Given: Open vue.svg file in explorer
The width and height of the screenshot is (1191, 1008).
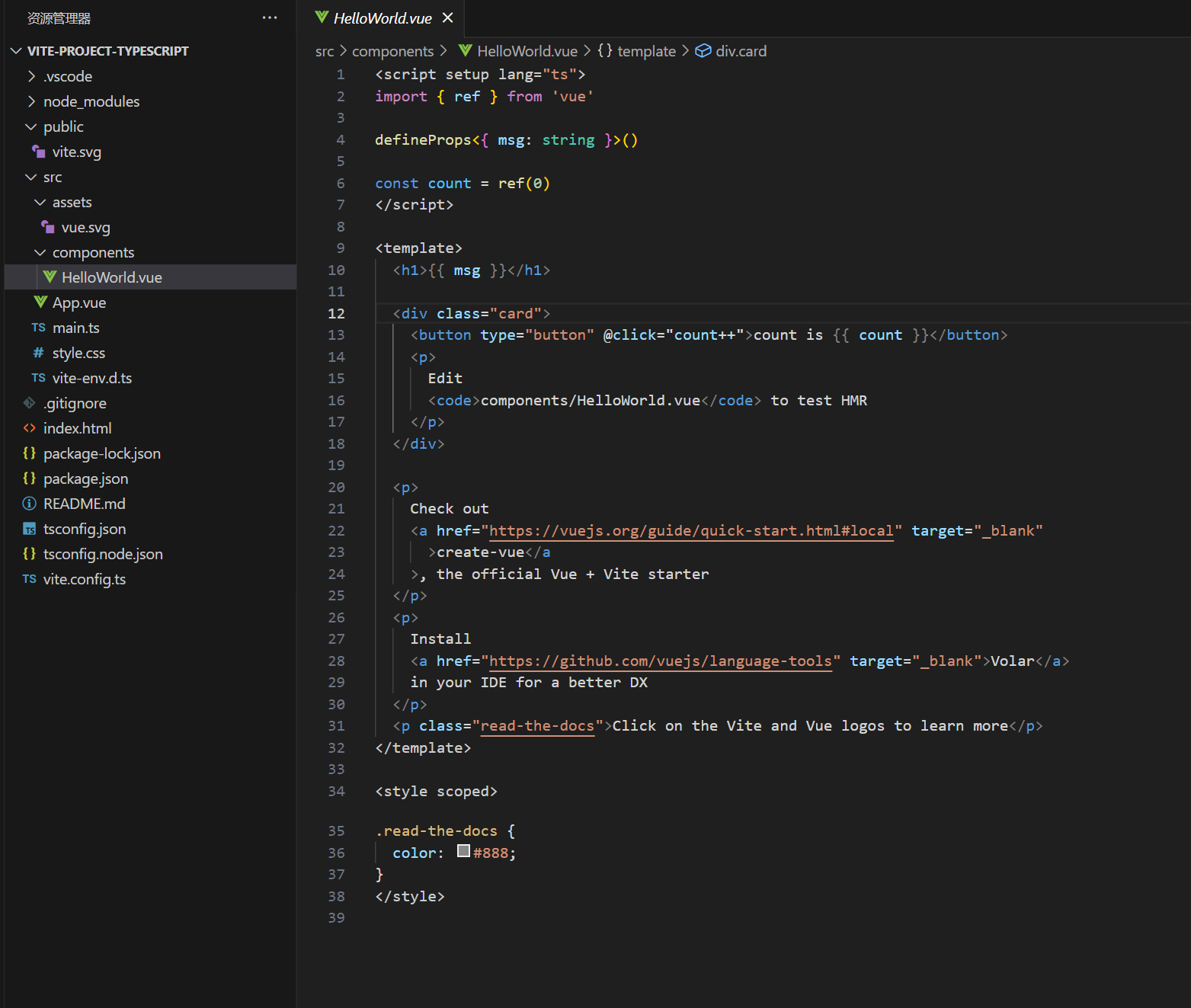Looking at the screenshot, I should [x=86, y=227].
